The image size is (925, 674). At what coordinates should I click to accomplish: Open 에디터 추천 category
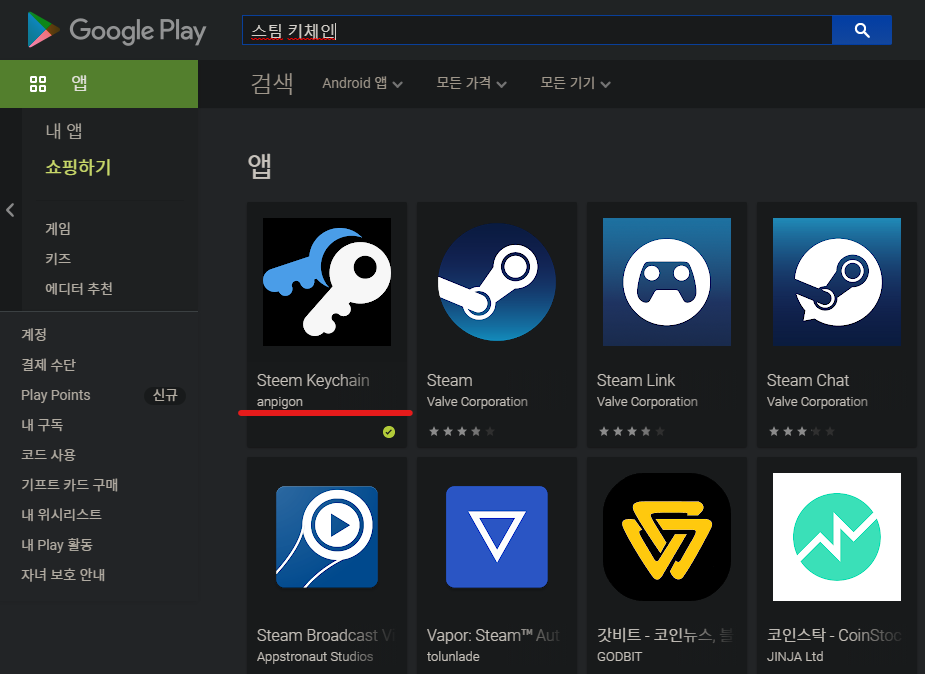(79, 289)
